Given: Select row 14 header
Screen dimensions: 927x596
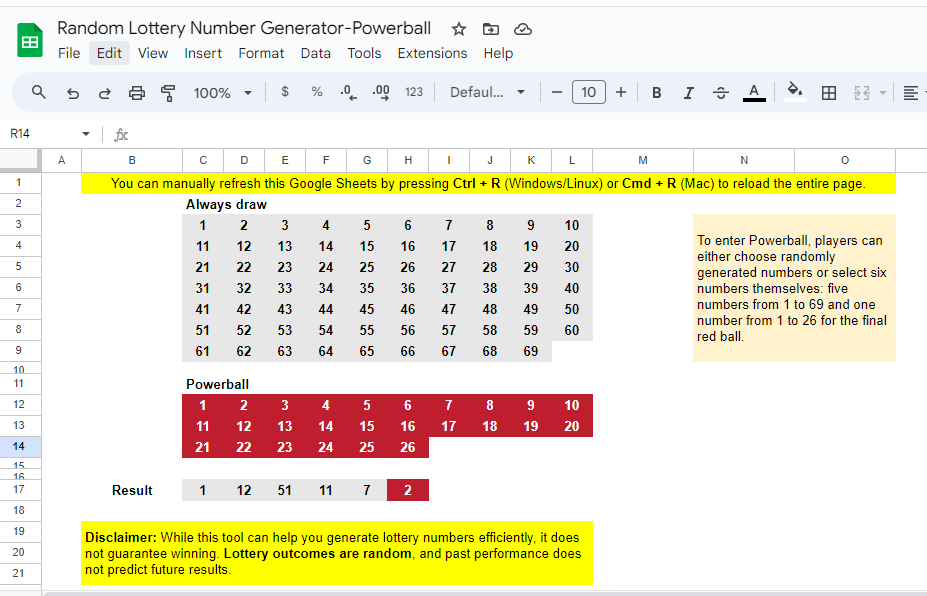Looking at the screenshot, I should (x=20, y=446).
